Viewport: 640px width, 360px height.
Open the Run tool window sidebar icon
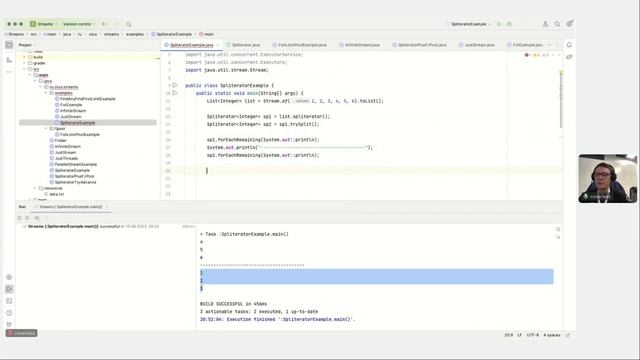point(9,289)
